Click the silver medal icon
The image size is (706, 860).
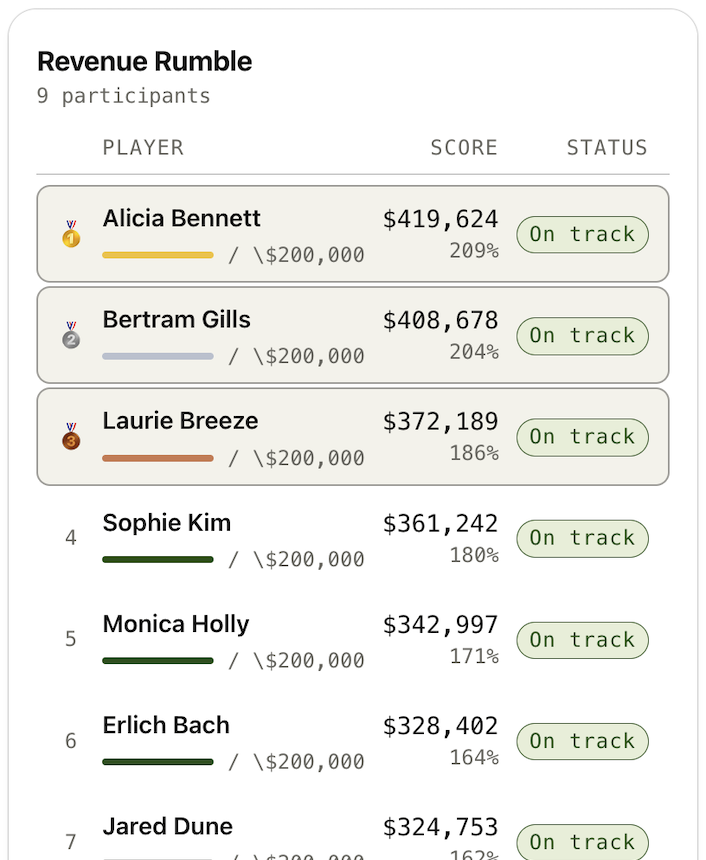point(71,335)
